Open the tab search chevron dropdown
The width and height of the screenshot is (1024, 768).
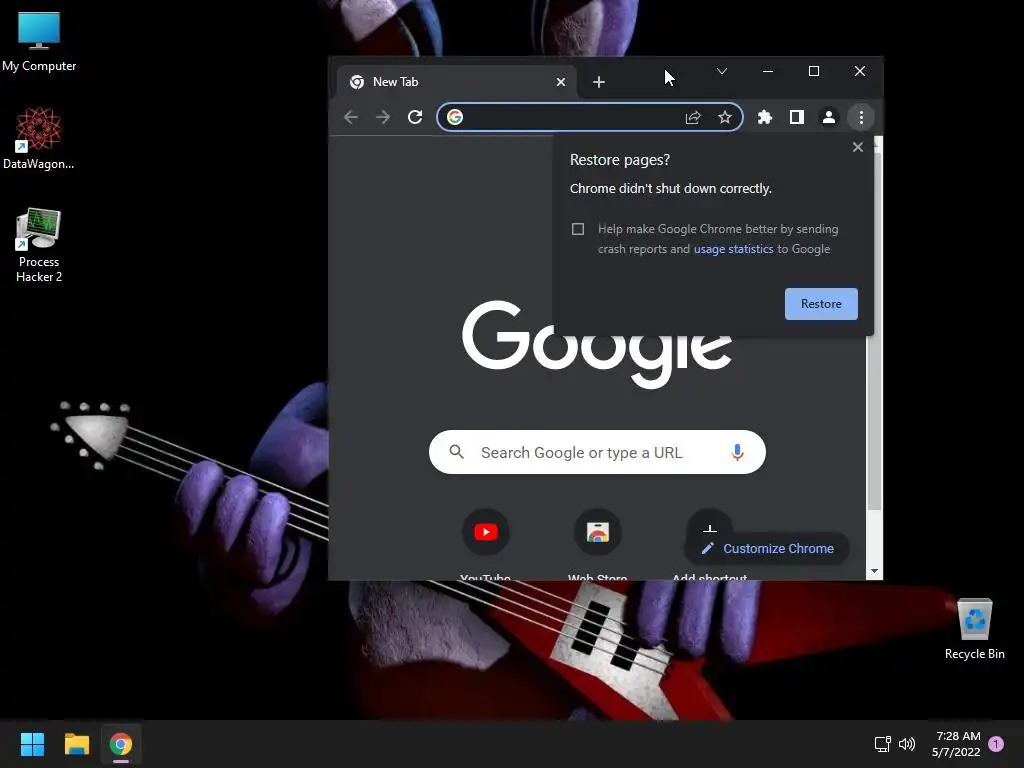[722, 71]
